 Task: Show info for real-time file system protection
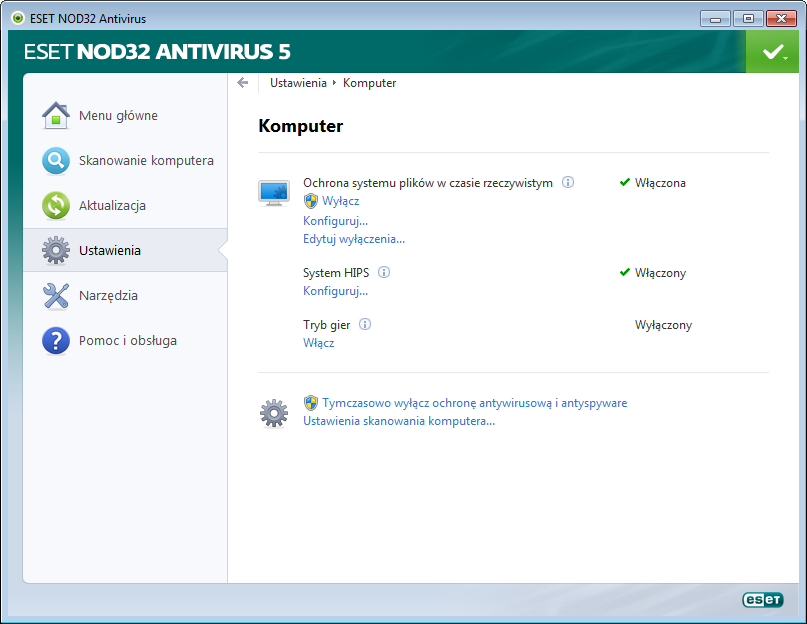(568, 182)
